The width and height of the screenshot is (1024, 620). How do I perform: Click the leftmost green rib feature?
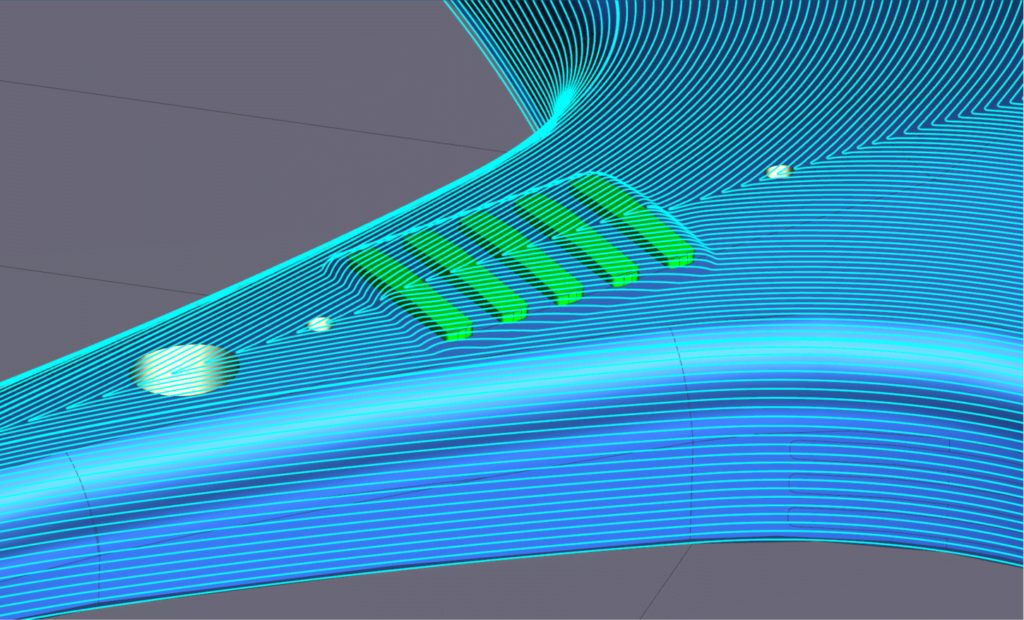[x=410, y=295]
